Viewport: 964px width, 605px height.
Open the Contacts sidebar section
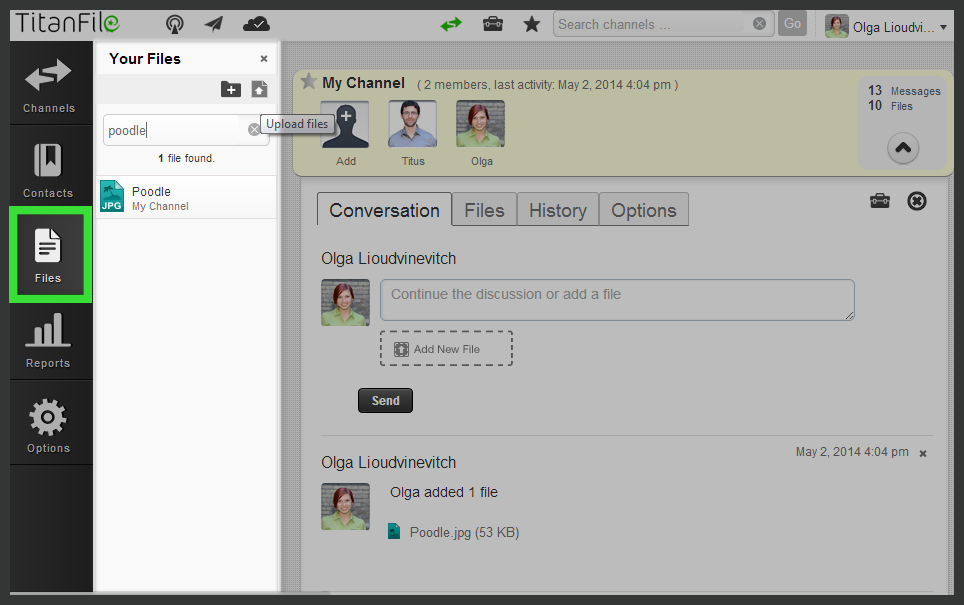[49, 168]
